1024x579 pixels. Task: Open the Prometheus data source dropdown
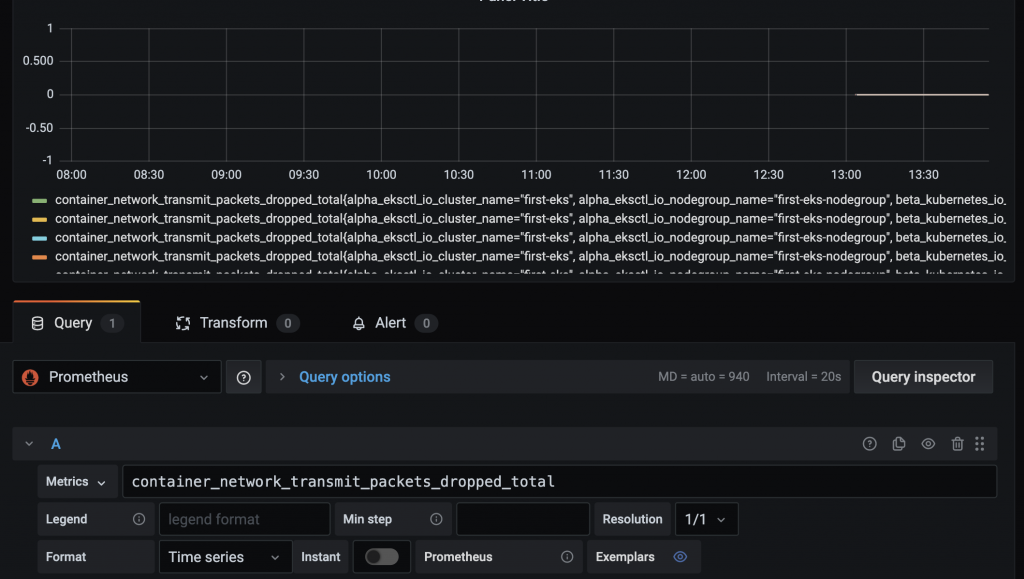(117, 377)
